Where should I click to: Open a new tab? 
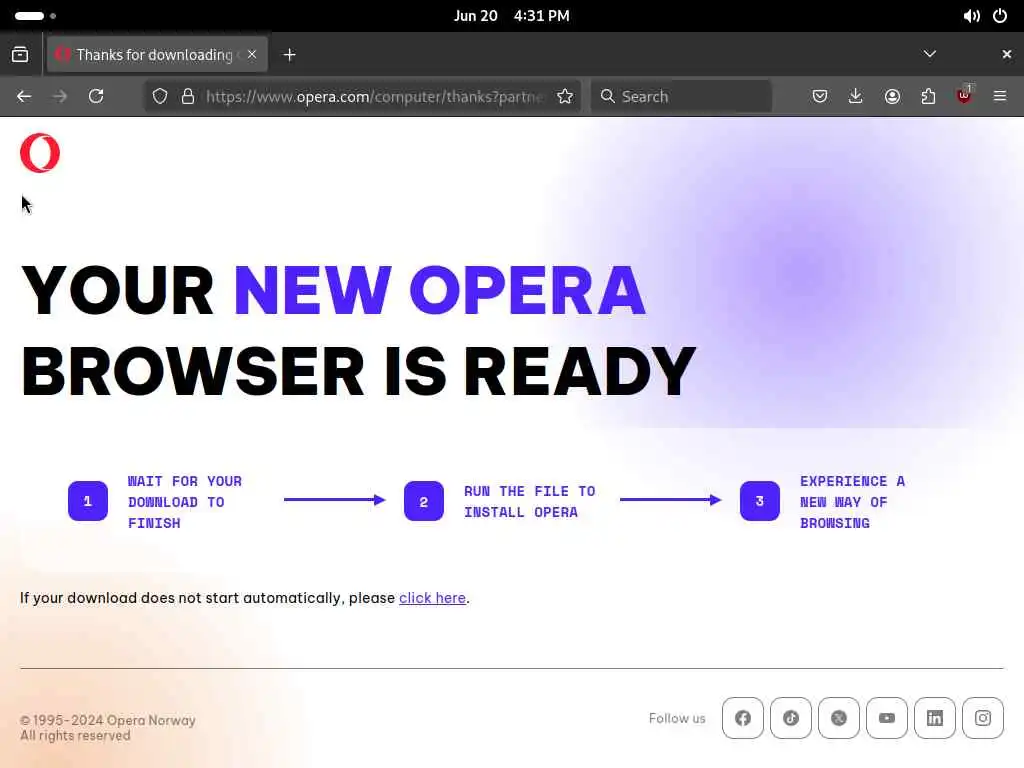click(x=290, y=55)
